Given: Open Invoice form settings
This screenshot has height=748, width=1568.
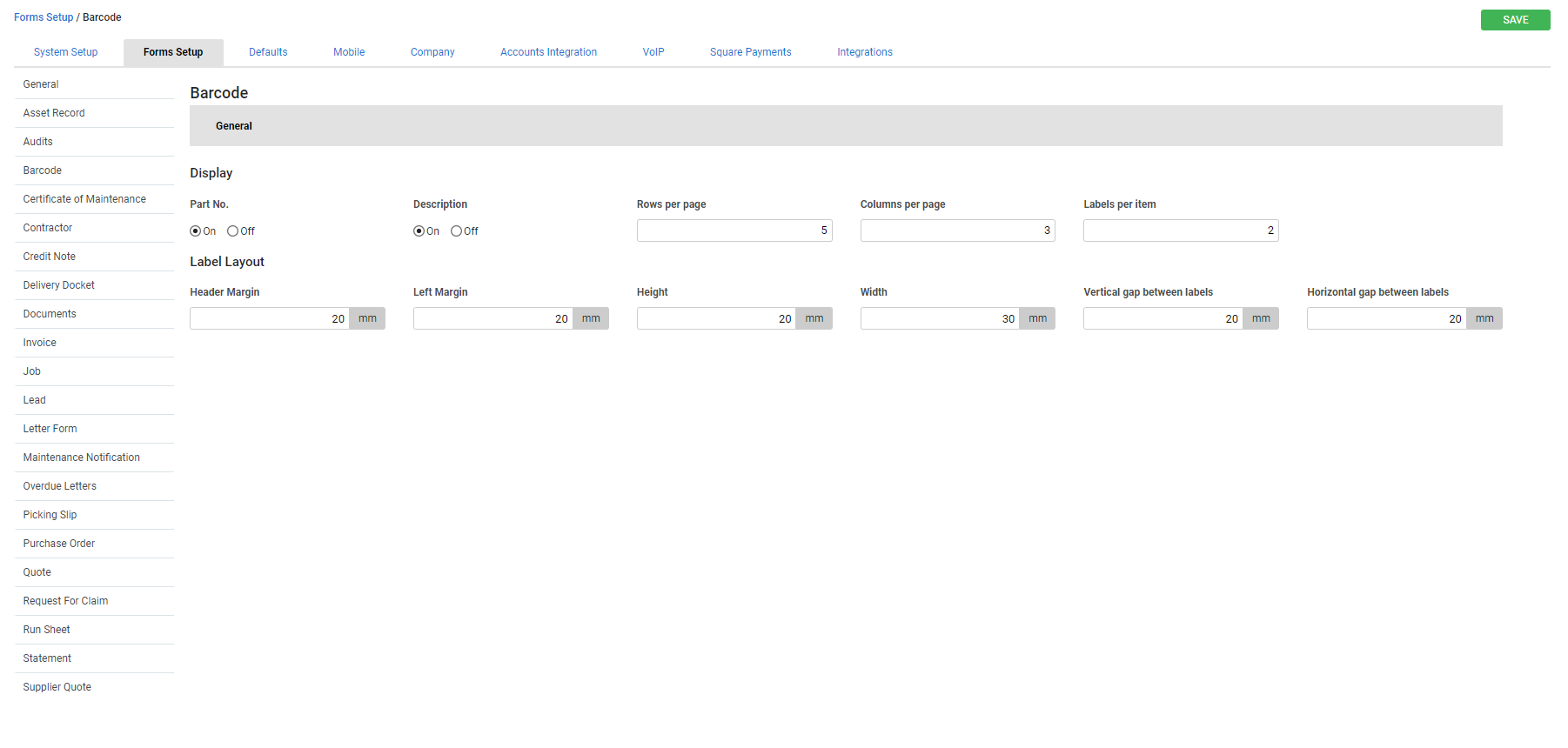Looking at the screenshot, I should coord(94,343).
